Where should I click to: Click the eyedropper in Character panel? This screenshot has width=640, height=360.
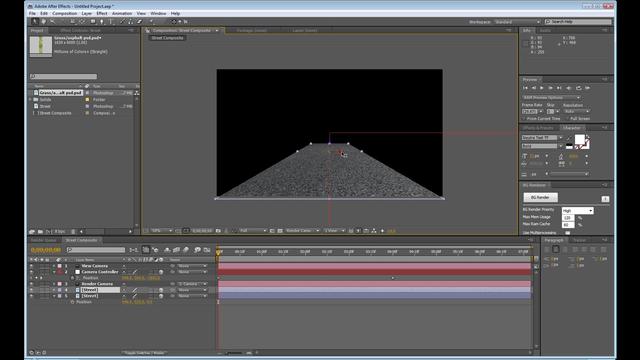[569, 138]
